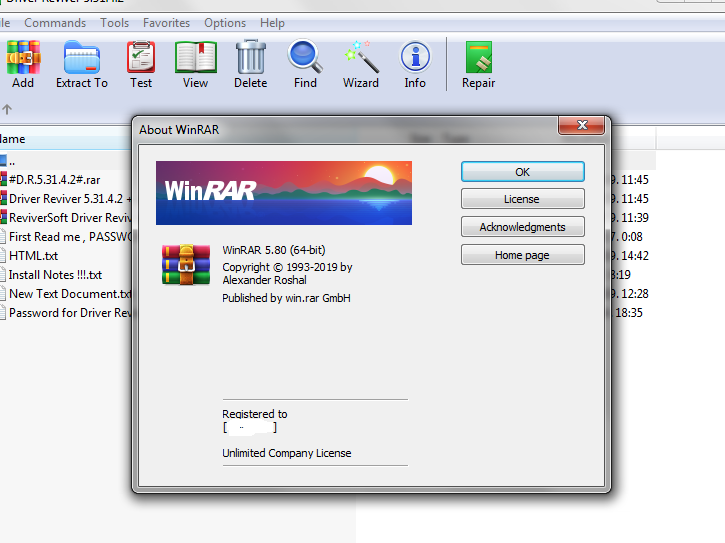Select the ReviverSoft Driver Reviver archive row
Viewport: 725px width, 543px height.
[66, 217]
